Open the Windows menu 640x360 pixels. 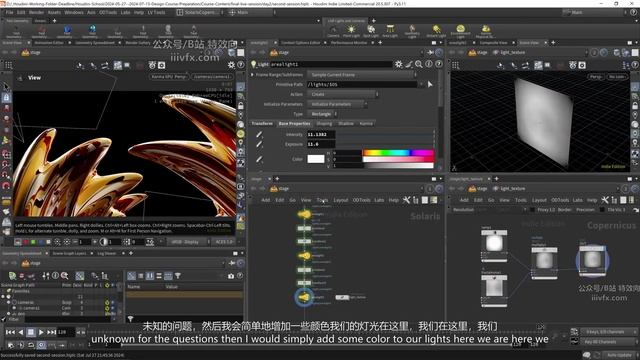point(74,13)
